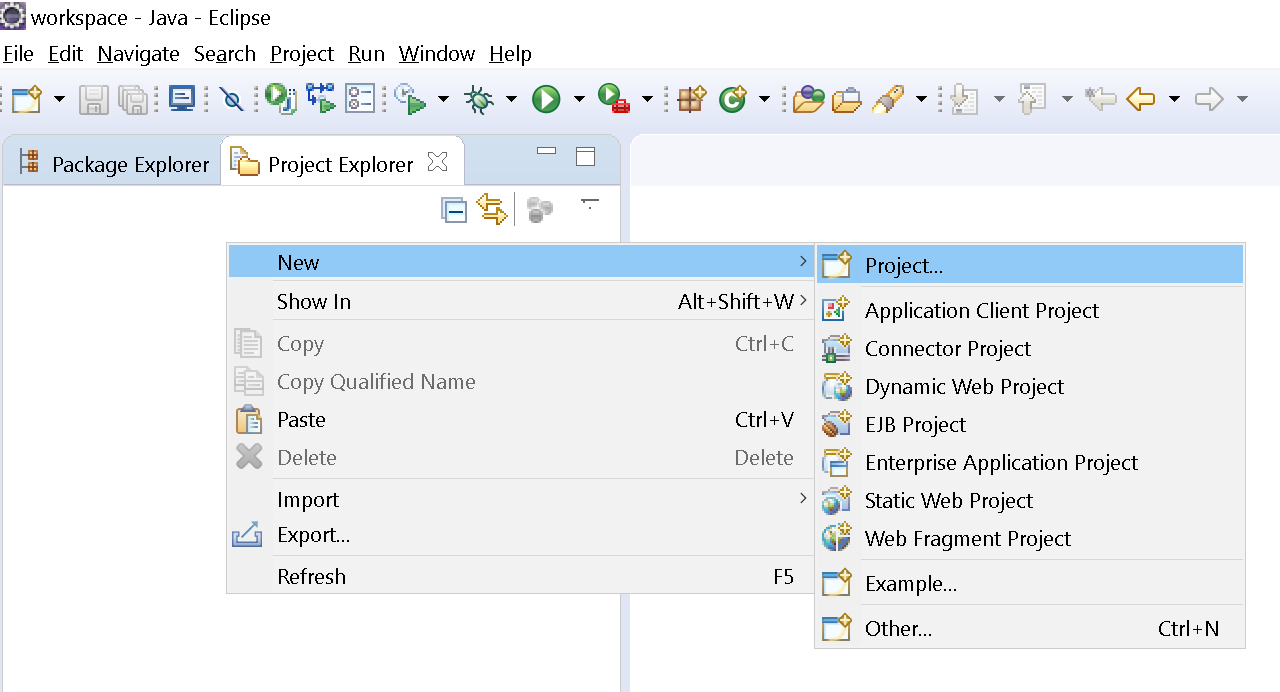The height and width of the screenshot is (692, 1280).
Task: Click the Open Task folder icon
Action: point(847,98)
